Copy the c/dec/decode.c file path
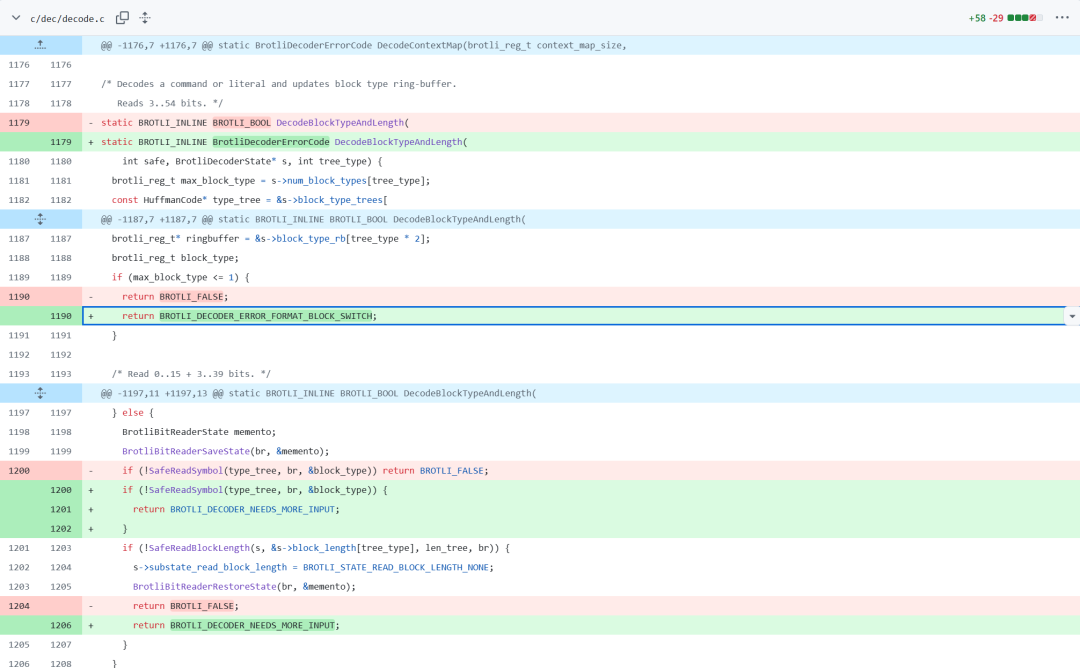 point(122,18)
